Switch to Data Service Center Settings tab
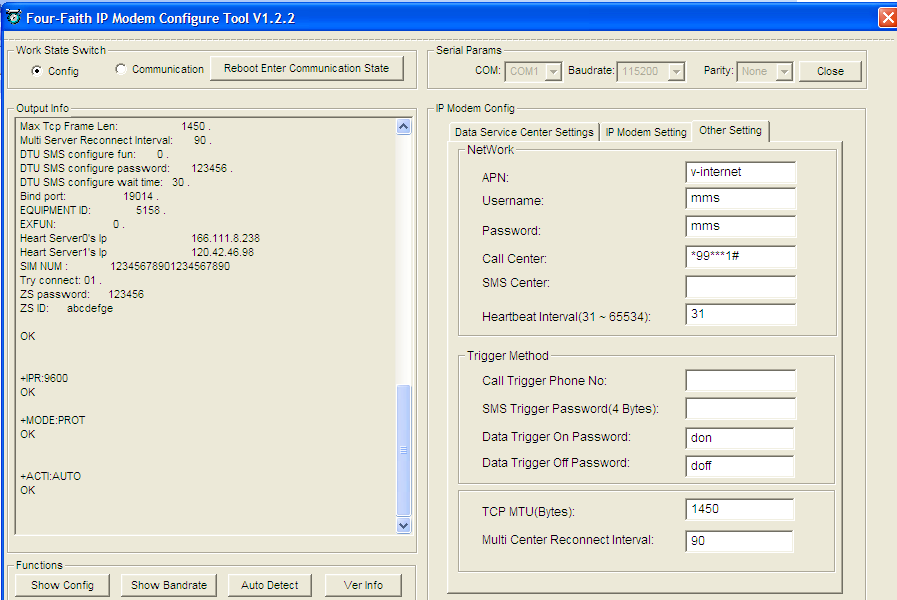Image resolution: width=897 pixels, height=600 pixels. (x=524, y=132)
